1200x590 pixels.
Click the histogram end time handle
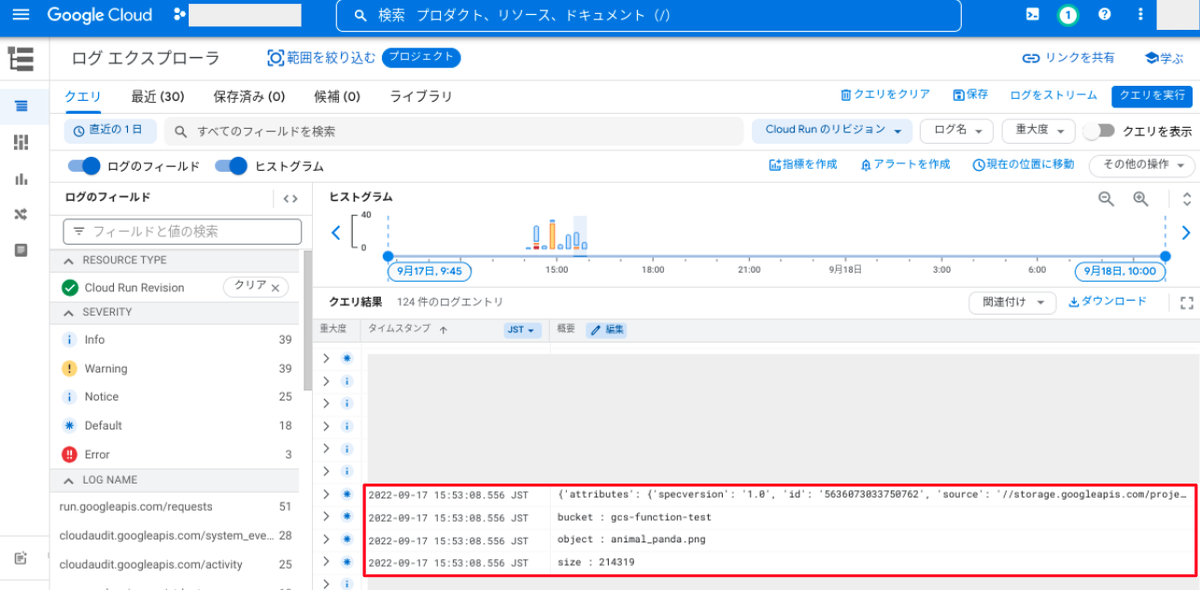click(x=1165, y=257)
